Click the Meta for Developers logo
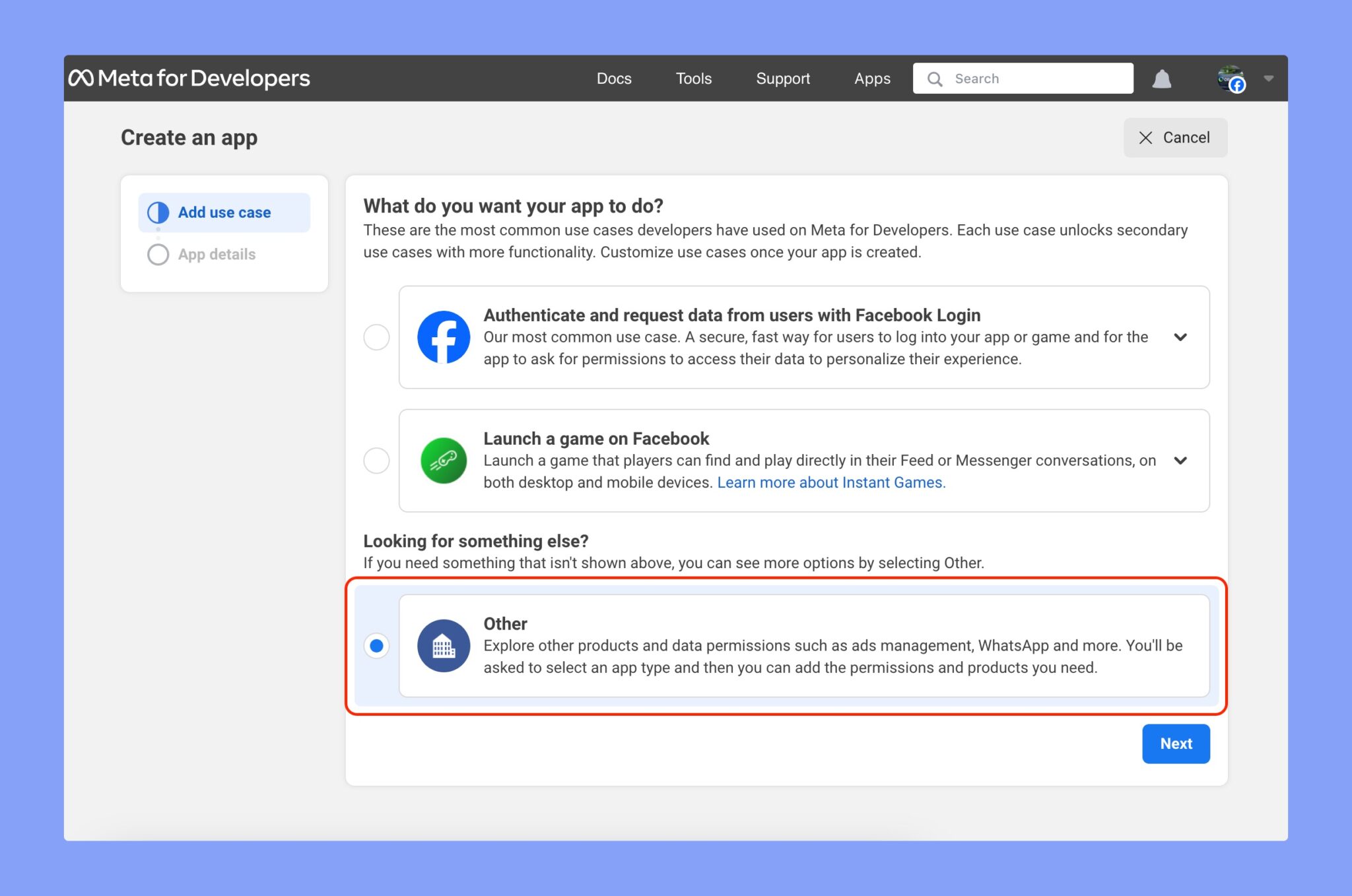The width and height of the screenshot is (1352, 896). (x=190, y=77)
